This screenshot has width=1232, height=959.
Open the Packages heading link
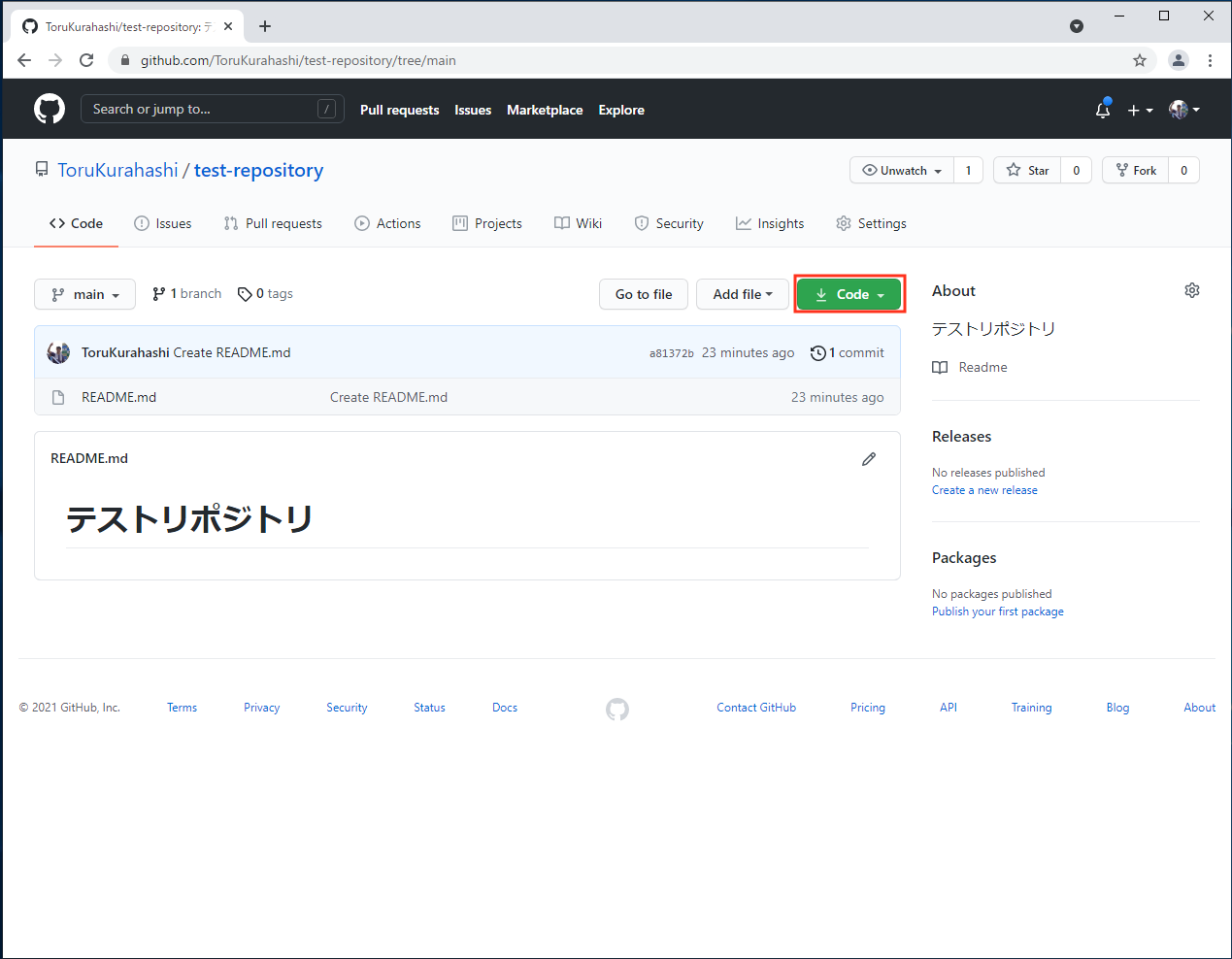click(964, 558)
